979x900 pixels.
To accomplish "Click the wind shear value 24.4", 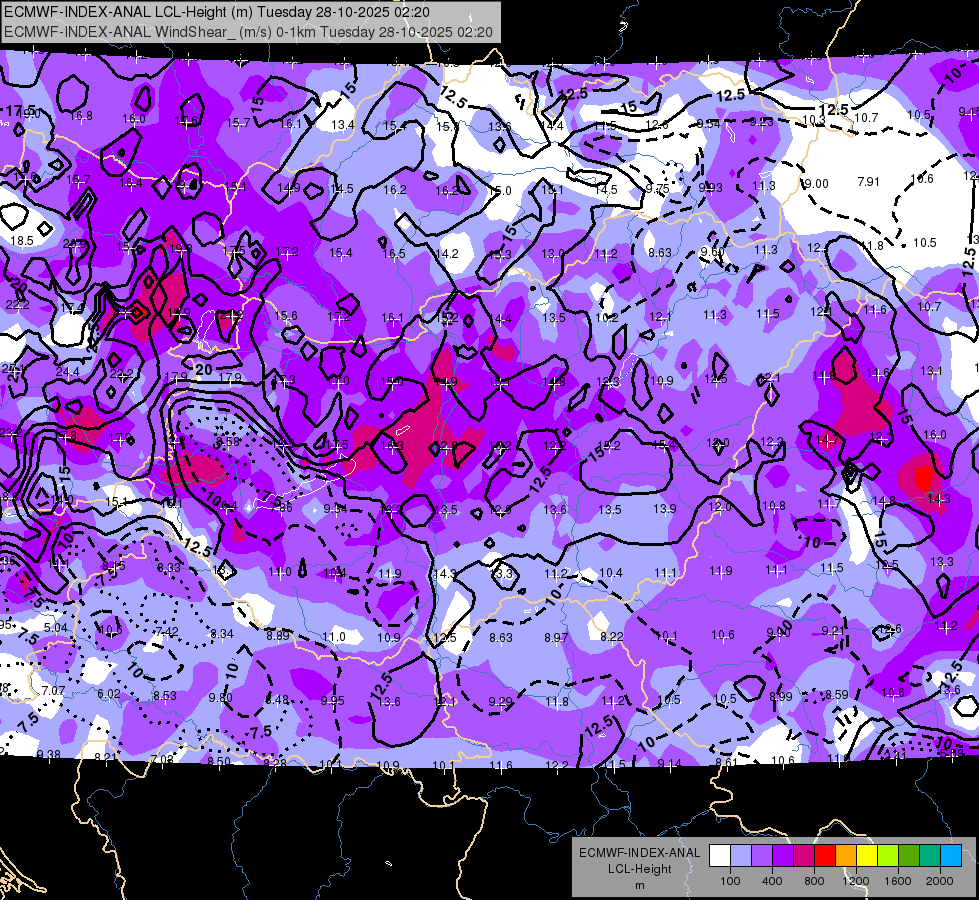I will (67, 372).
